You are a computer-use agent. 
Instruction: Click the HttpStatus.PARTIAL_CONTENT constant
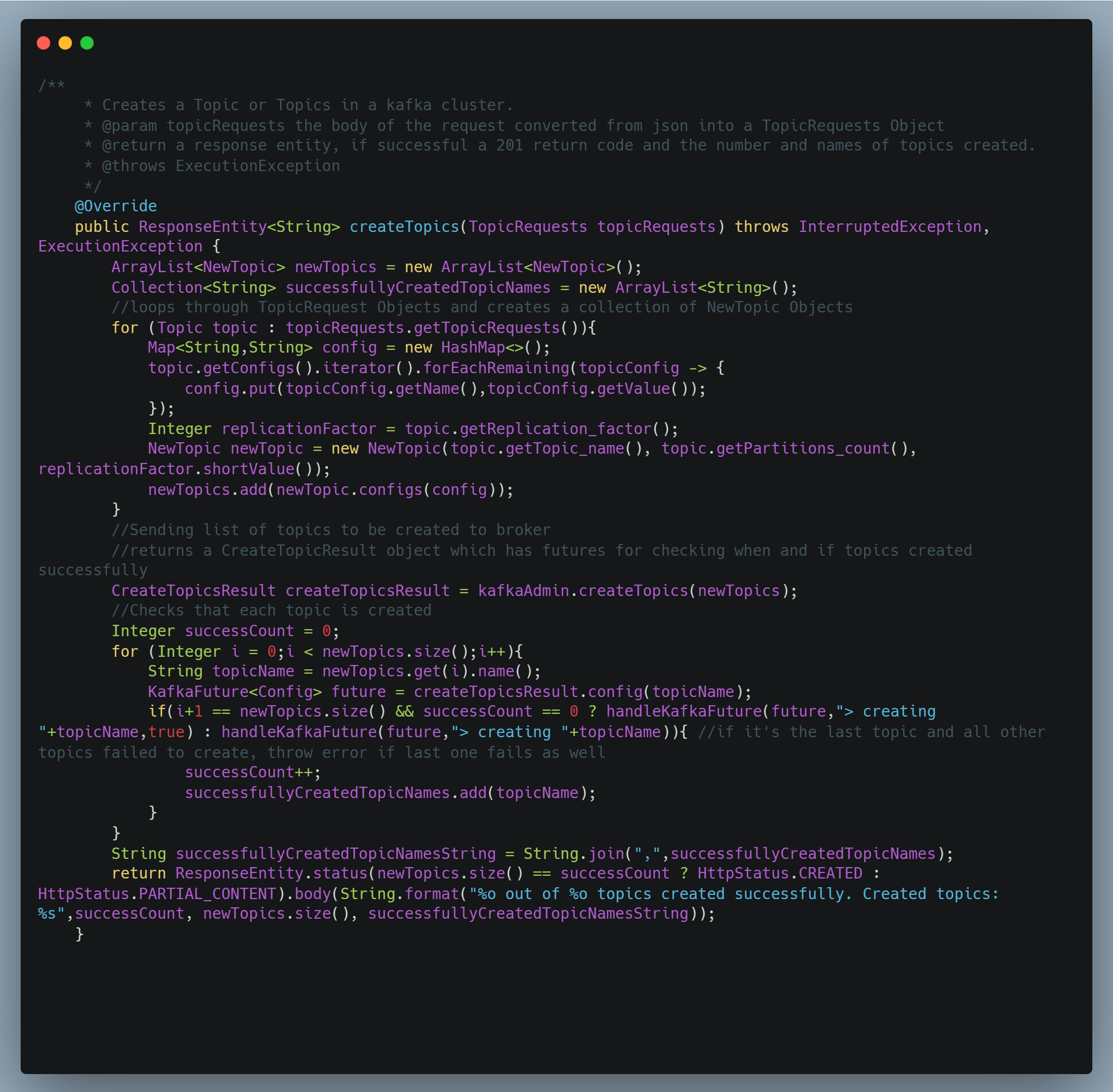(x=157, y=893)
